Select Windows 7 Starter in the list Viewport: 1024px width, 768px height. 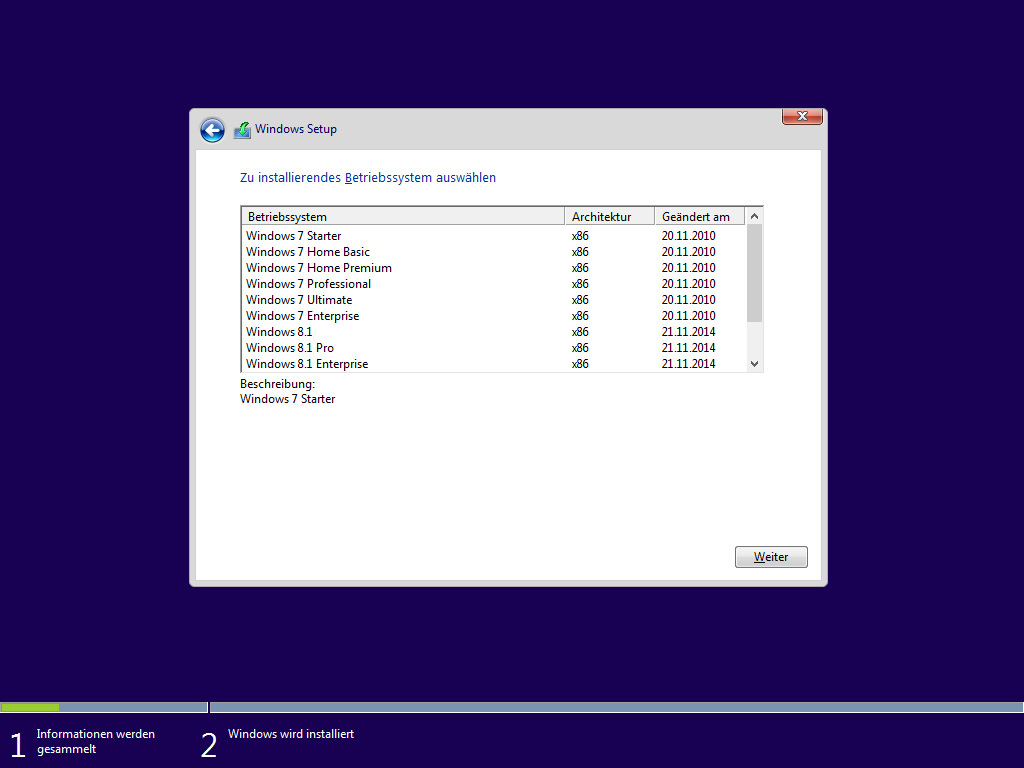tap(494, 236)
